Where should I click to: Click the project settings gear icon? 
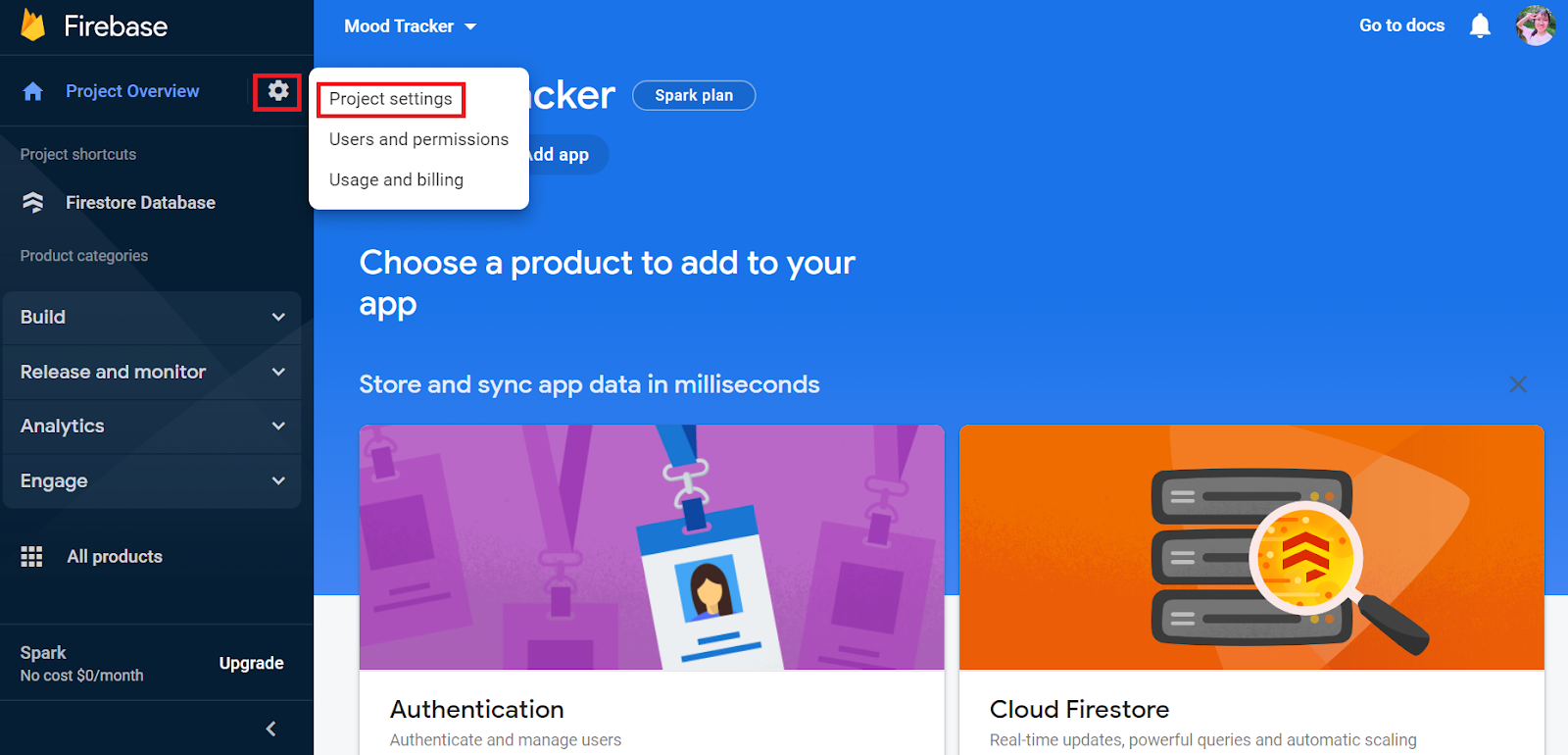[x=277, y=90]
